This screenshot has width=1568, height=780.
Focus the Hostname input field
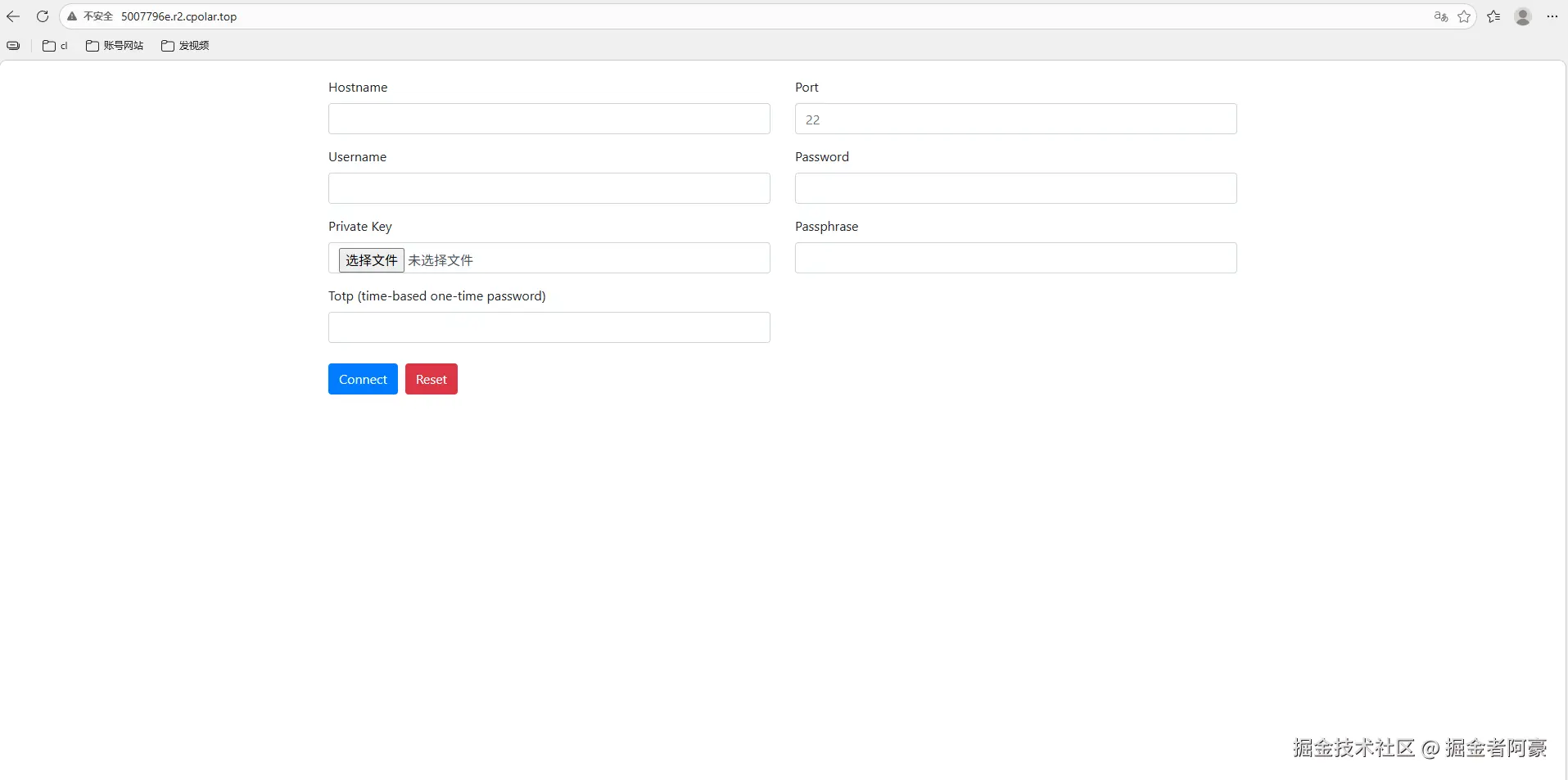point(549,119)
